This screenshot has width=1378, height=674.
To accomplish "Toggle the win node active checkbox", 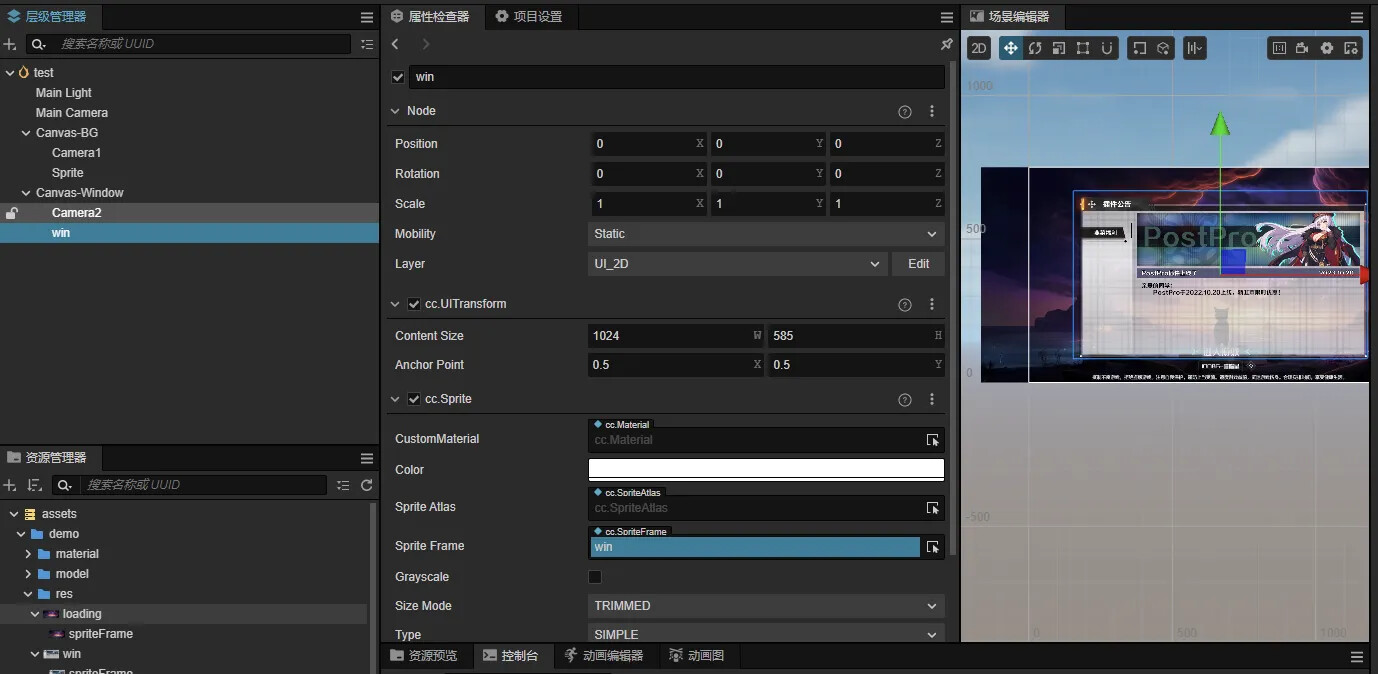I will point(398,77).
